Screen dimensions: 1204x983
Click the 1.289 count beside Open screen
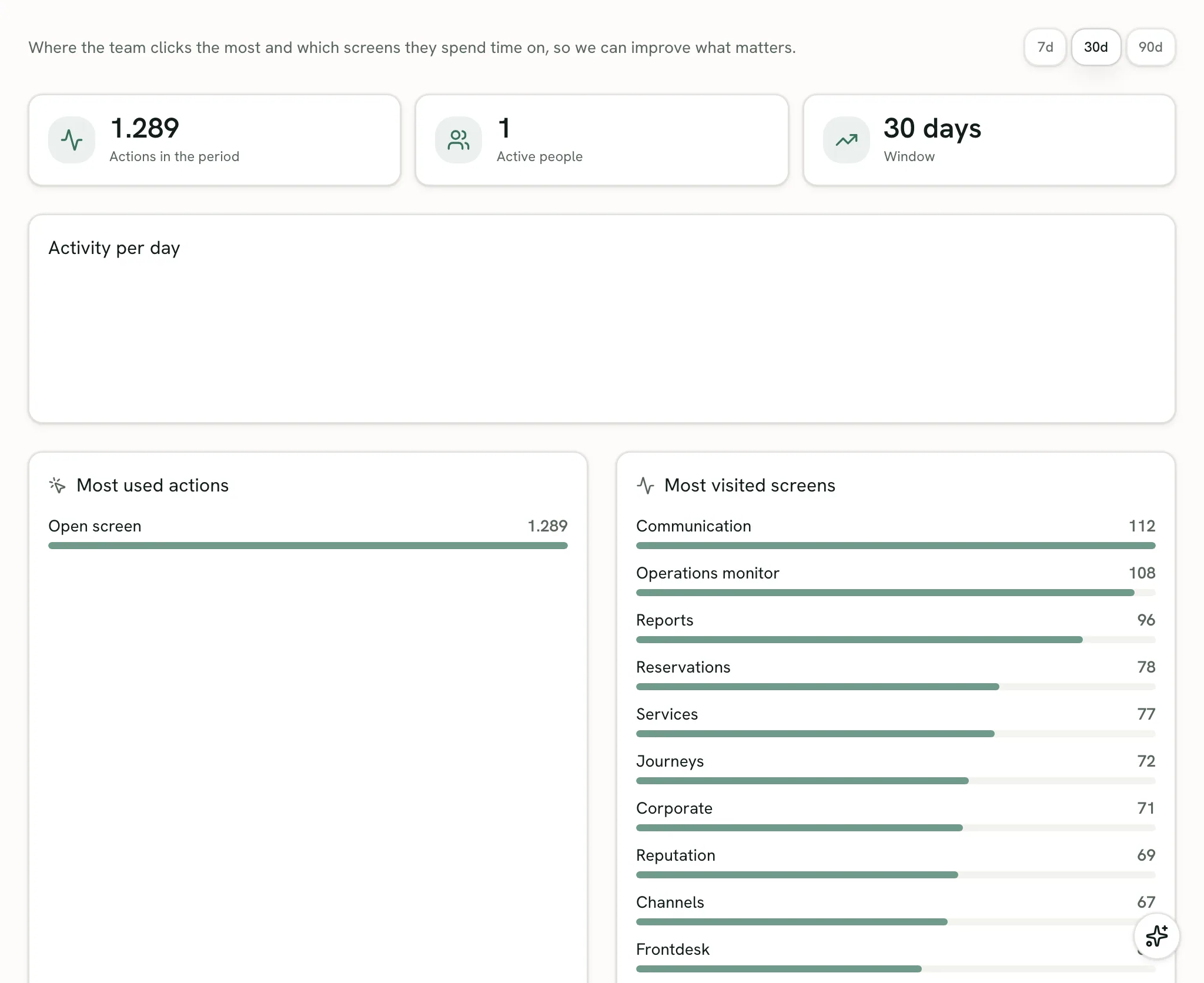(547, 526)
